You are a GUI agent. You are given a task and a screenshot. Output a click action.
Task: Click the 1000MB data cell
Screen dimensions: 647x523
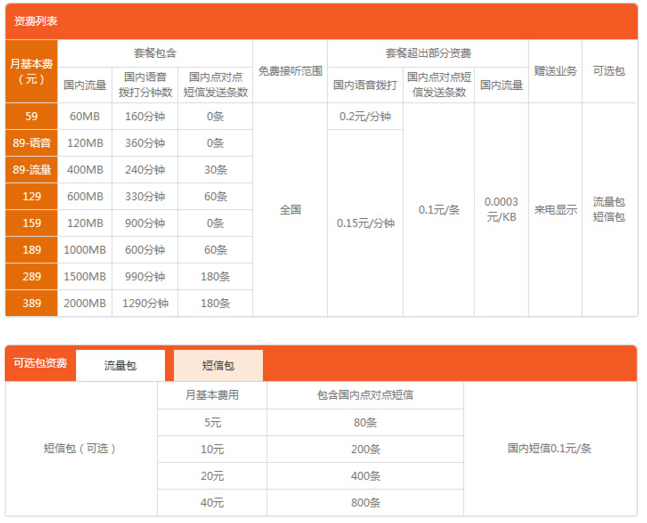[x=85, y=250]
